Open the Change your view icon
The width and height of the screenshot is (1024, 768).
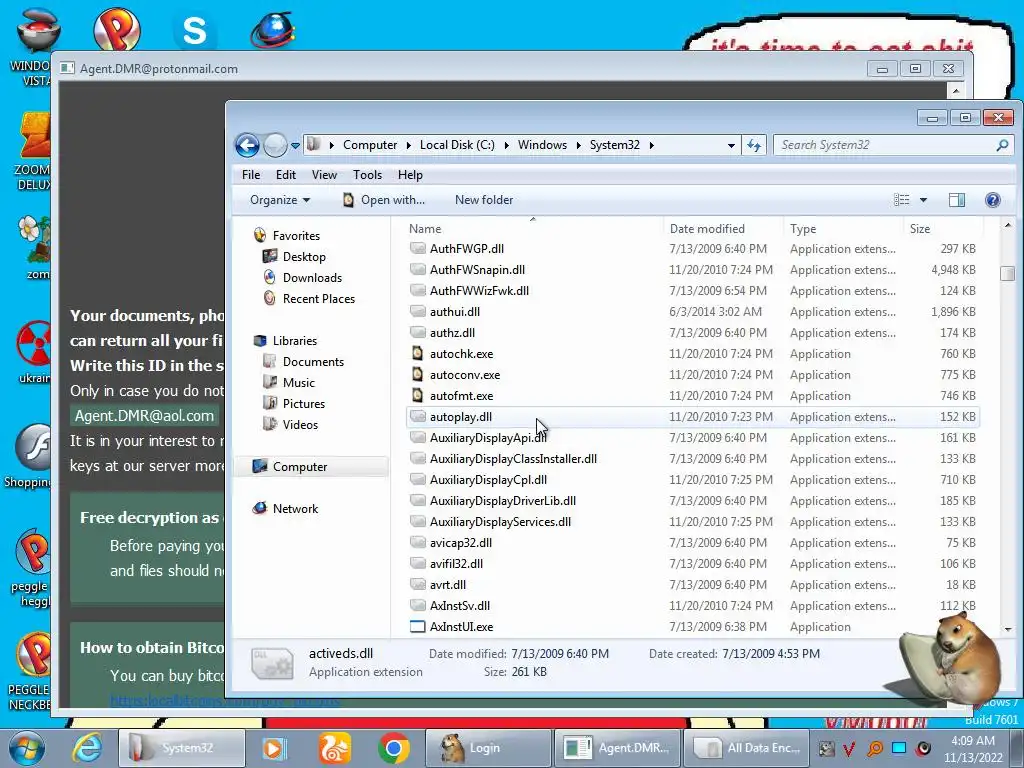(901, 200)
